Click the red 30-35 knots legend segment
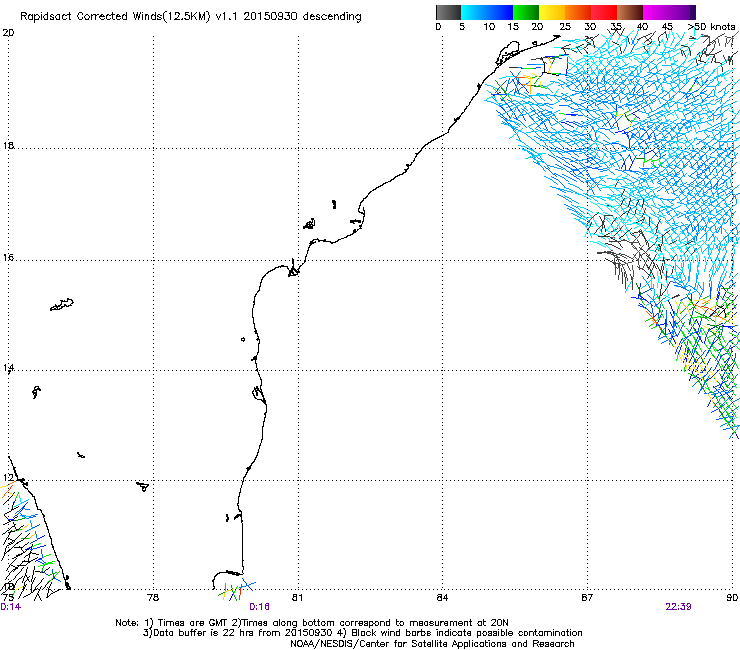740x650 pixels. point(604,12)
